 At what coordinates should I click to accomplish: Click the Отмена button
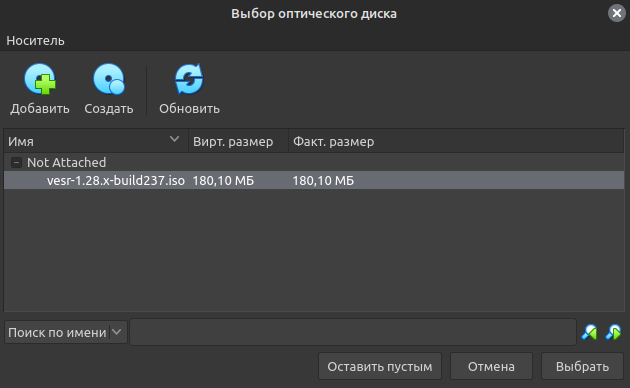point(491,366)
